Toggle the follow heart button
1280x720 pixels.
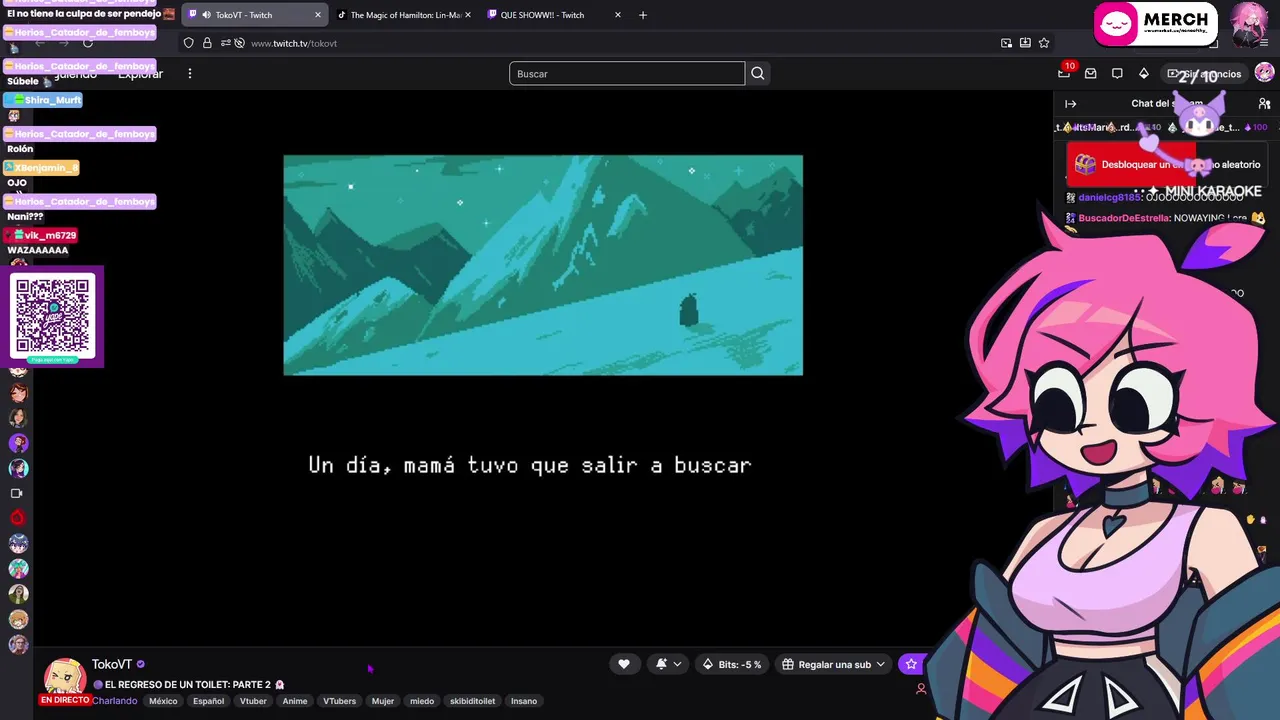coord(624,664)
